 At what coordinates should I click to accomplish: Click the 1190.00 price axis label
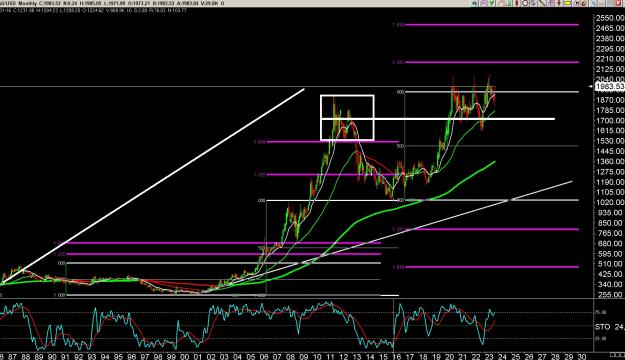click(x=610, y=182)
